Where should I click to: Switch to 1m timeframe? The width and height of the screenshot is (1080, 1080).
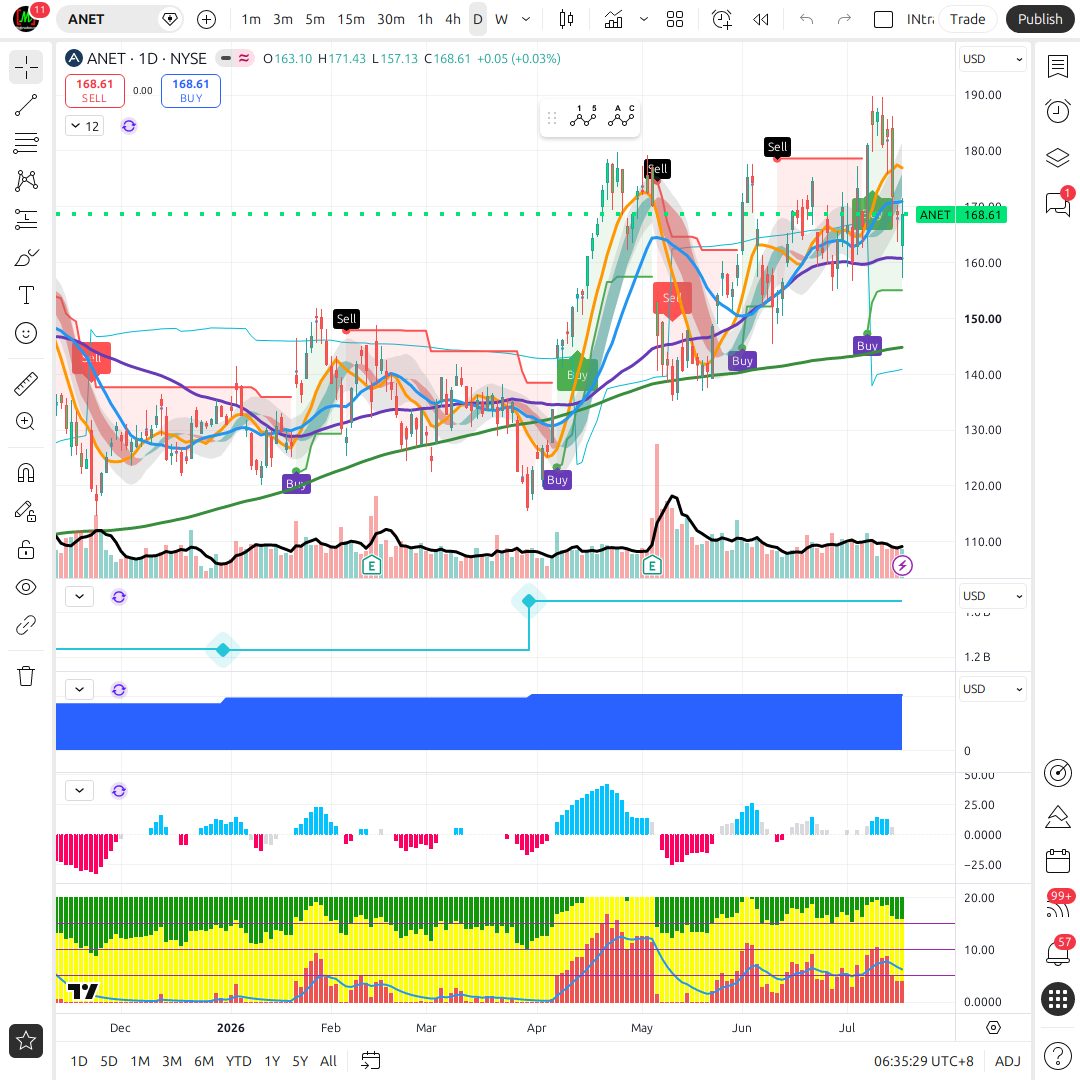tap(251, 19)
